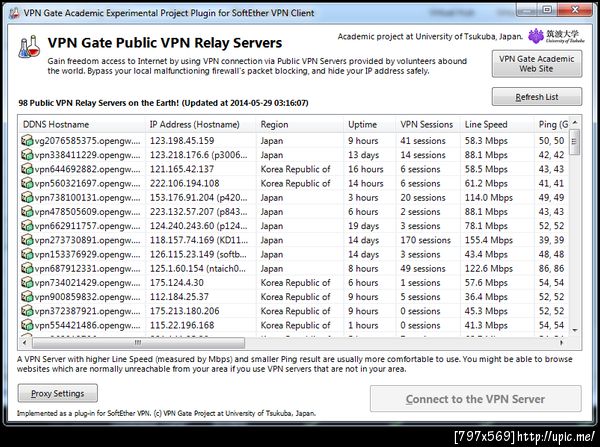
Task: Sort list by Region column header
Action: pyautogui.click(x=298, y=125)
